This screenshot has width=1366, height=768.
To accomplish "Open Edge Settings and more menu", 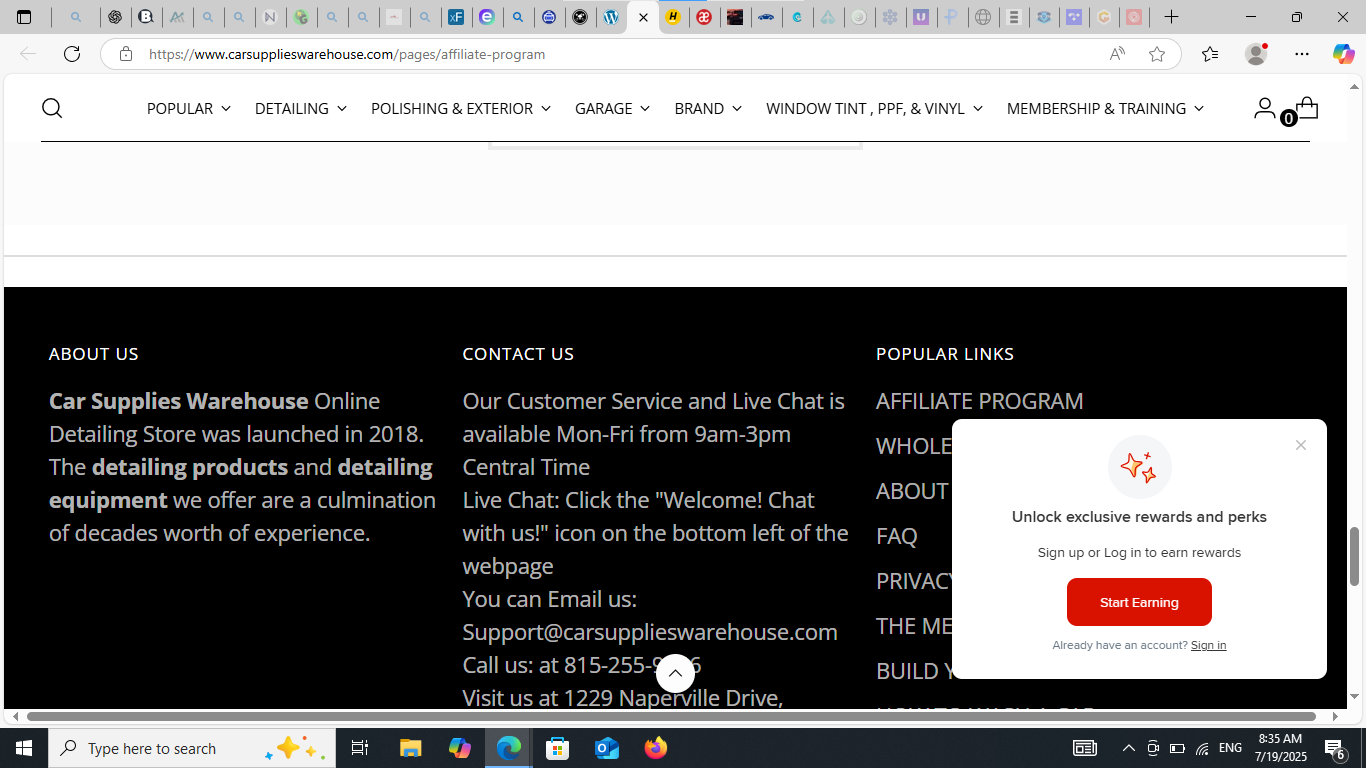I will (x=1301, y=54).
